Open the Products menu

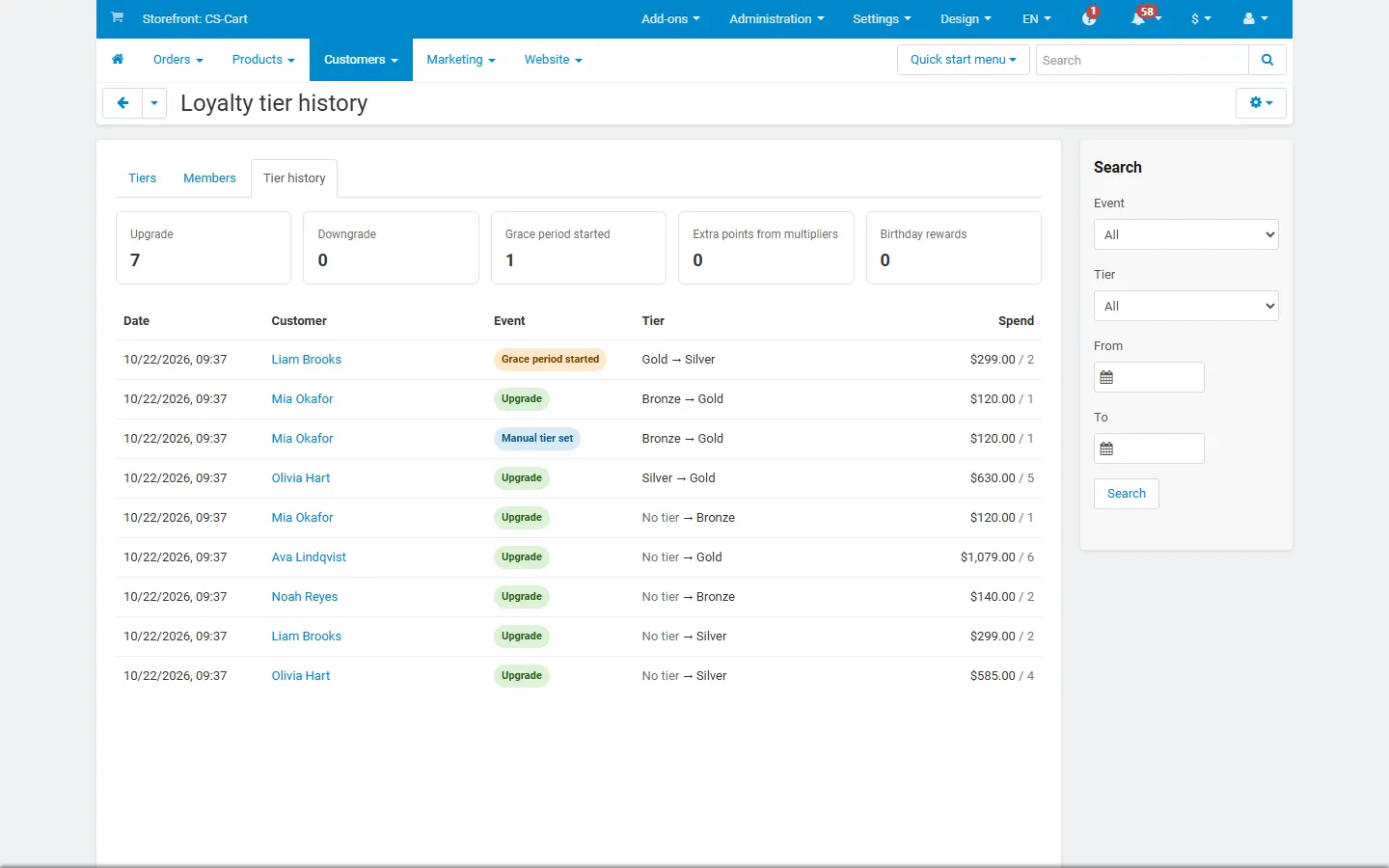coord(263,60)
